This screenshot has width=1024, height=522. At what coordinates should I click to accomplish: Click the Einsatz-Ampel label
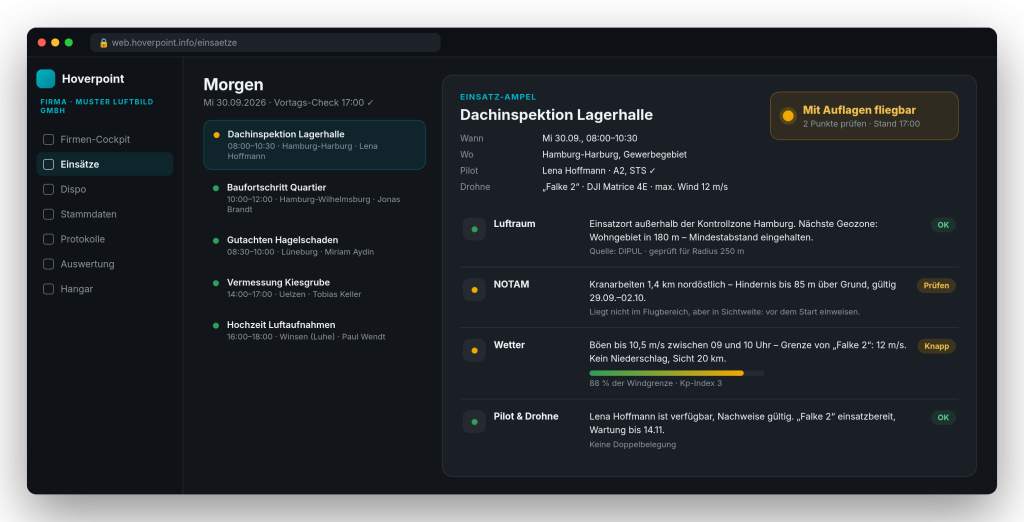(x=498, y=97)
